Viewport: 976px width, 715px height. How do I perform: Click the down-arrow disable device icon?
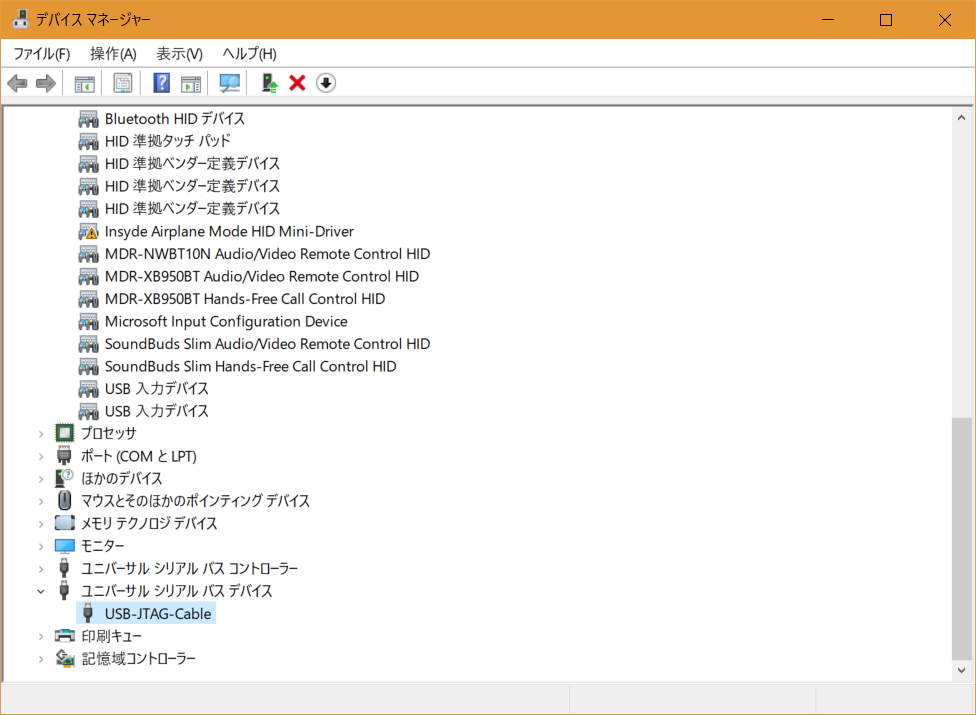point(326,83)
